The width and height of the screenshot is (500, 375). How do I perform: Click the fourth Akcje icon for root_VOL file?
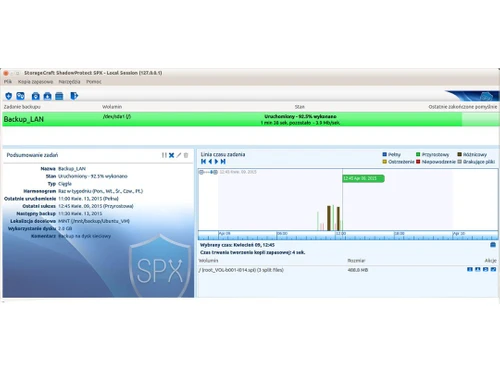coord(493,269)
